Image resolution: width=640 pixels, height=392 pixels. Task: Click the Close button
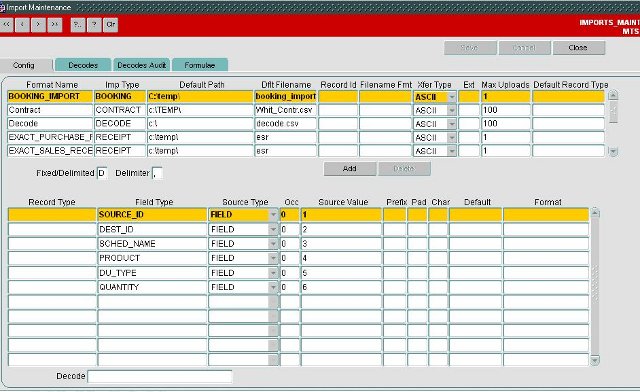click(578, 48)
